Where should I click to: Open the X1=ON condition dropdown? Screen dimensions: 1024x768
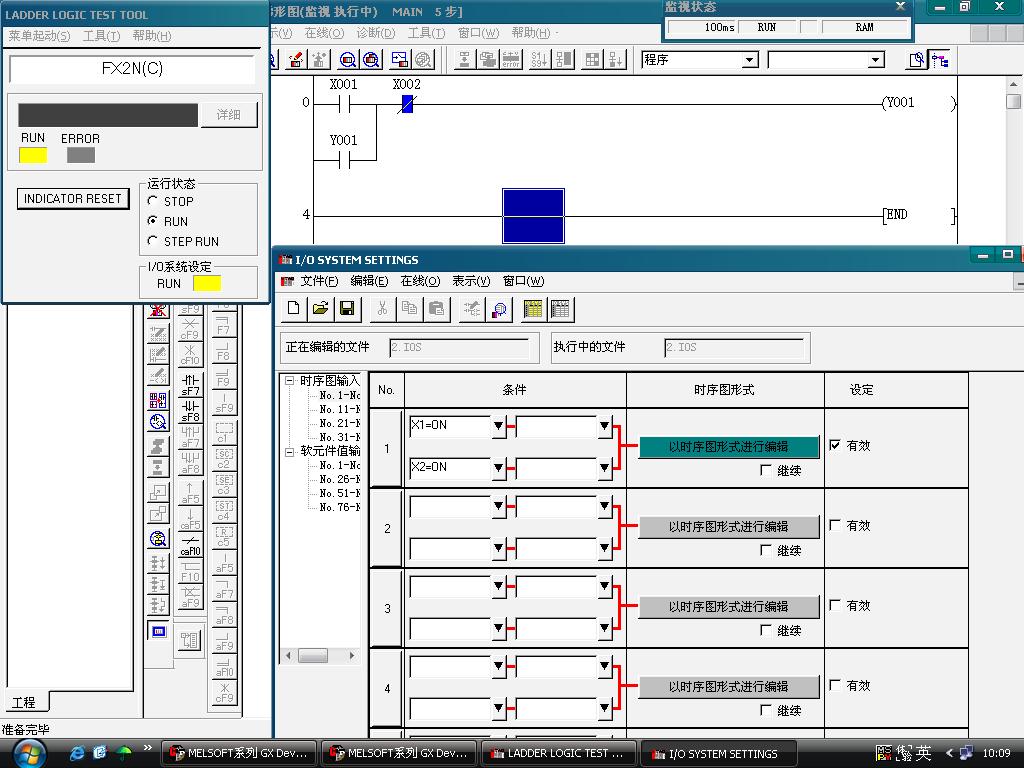click(499, 427)
